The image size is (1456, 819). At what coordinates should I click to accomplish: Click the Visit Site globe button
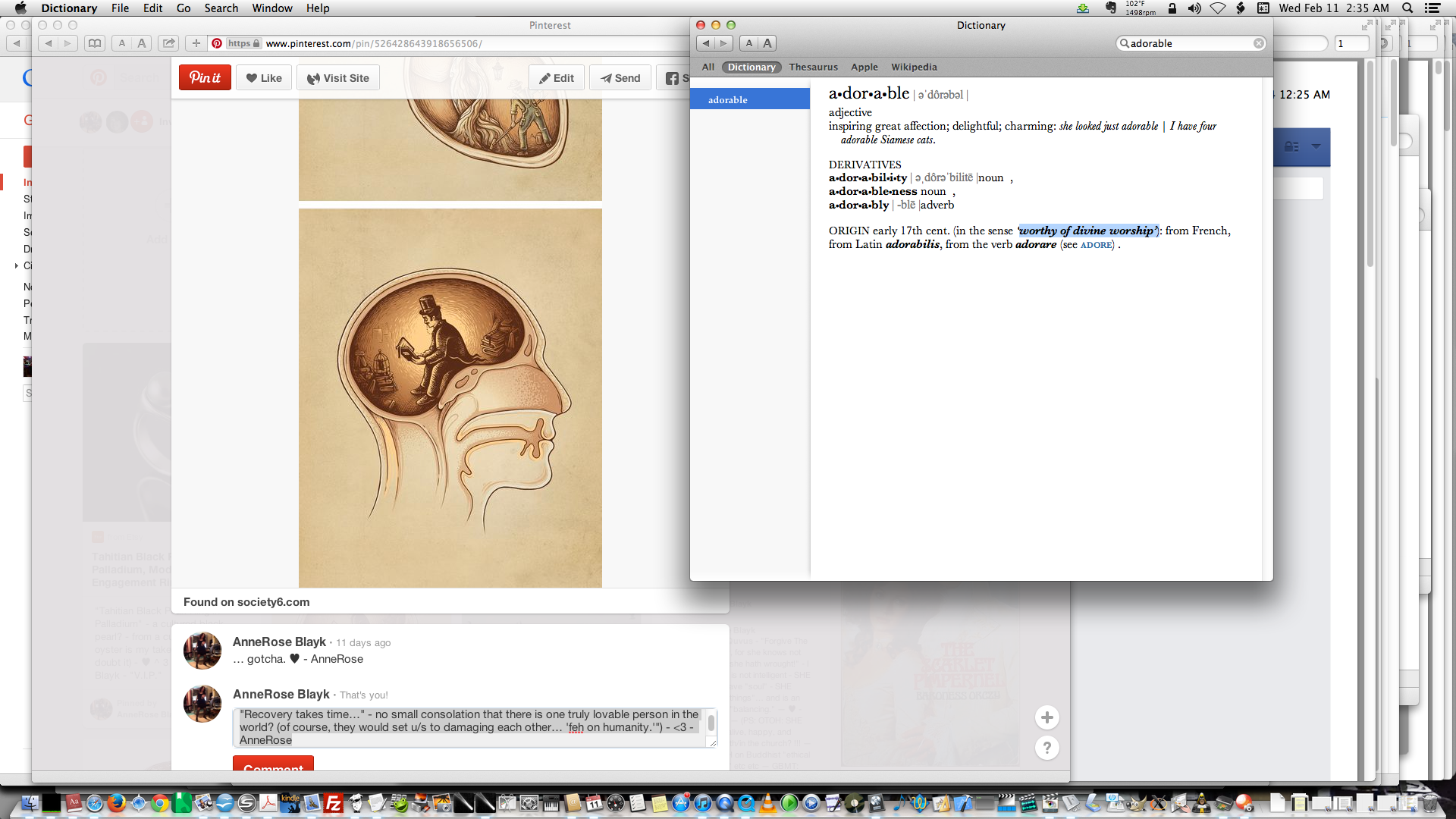pos(338,78)
